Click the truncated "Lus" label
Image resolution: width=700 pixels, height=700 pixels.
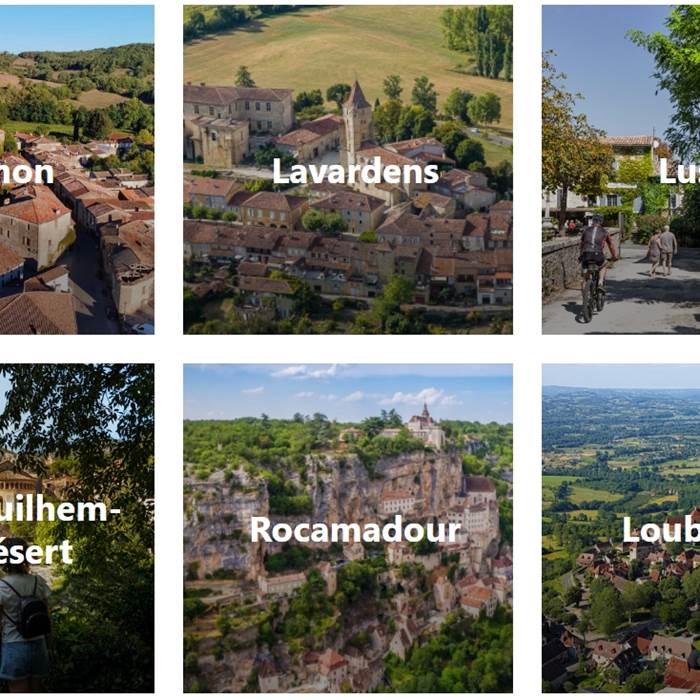coord(679,172)
